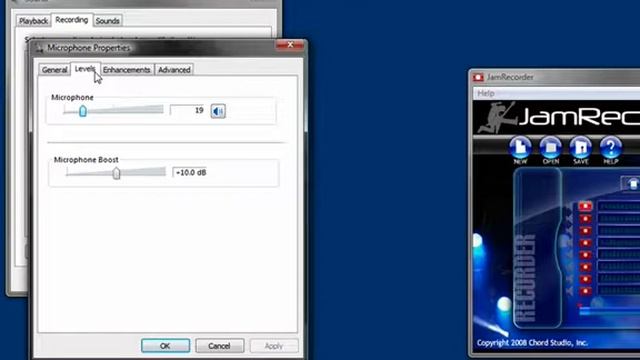Click the NEW icon in JamRecorder
Viewport: 640px width, 360px height.
pos(520,148)
